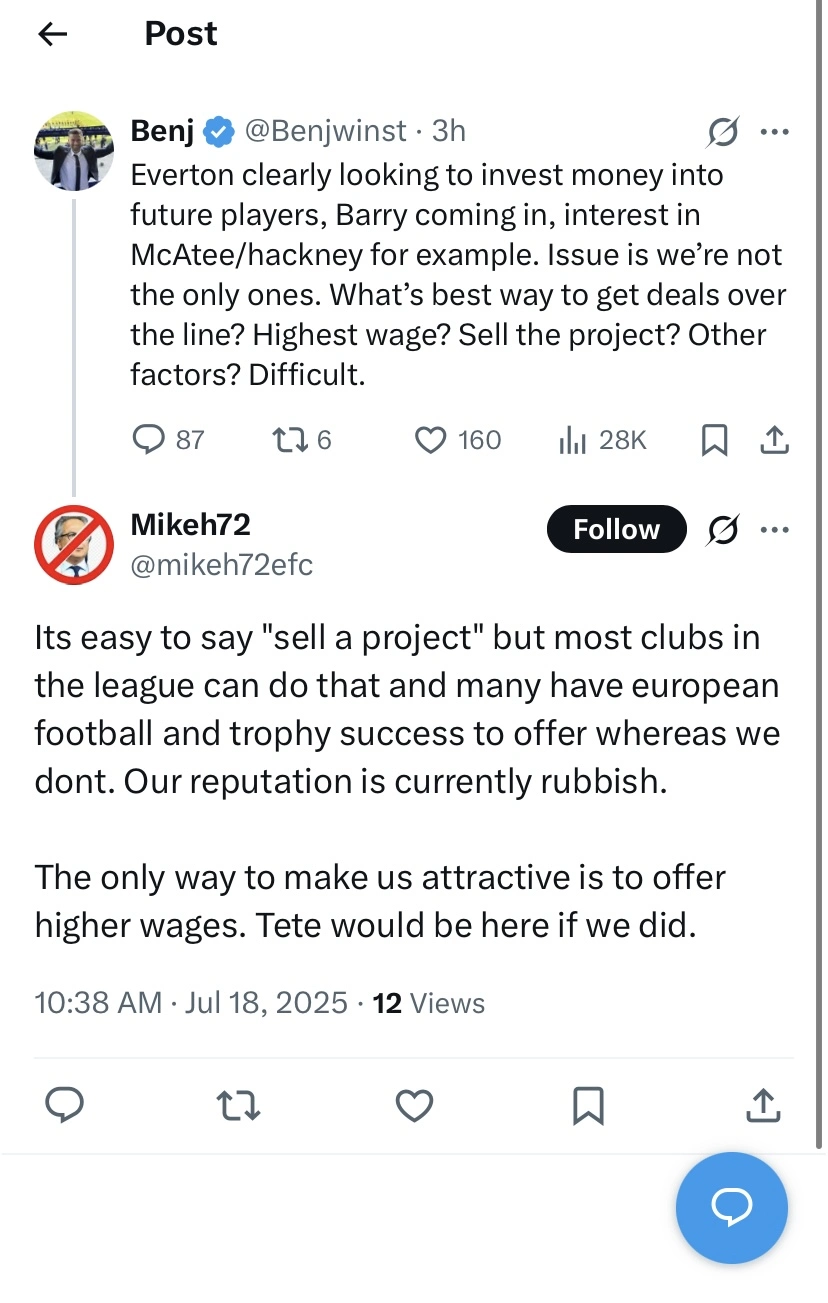
Task: Like Benj's post with 160 likes
Action: [430, 440]
